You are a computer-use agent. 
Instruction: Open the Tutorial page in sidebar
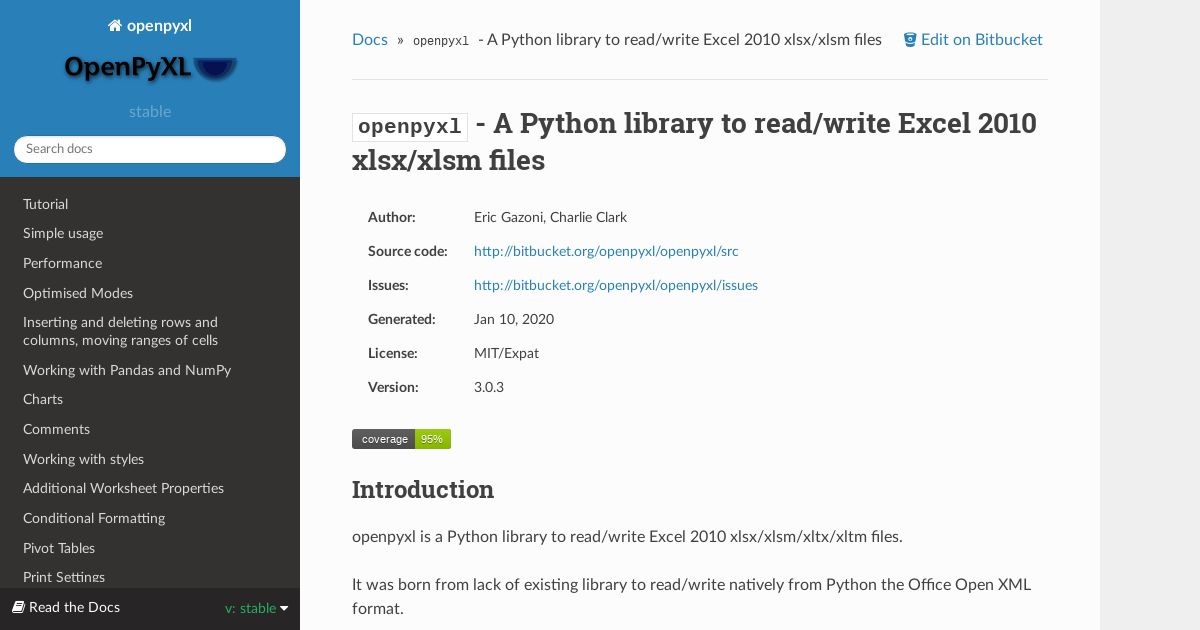46,204
